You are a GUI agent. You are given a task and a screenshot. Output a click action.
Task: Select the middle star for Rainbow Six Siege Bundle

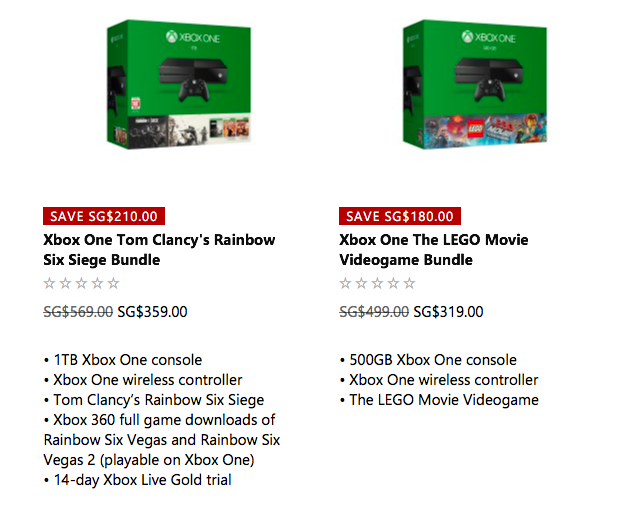point(82,284)
